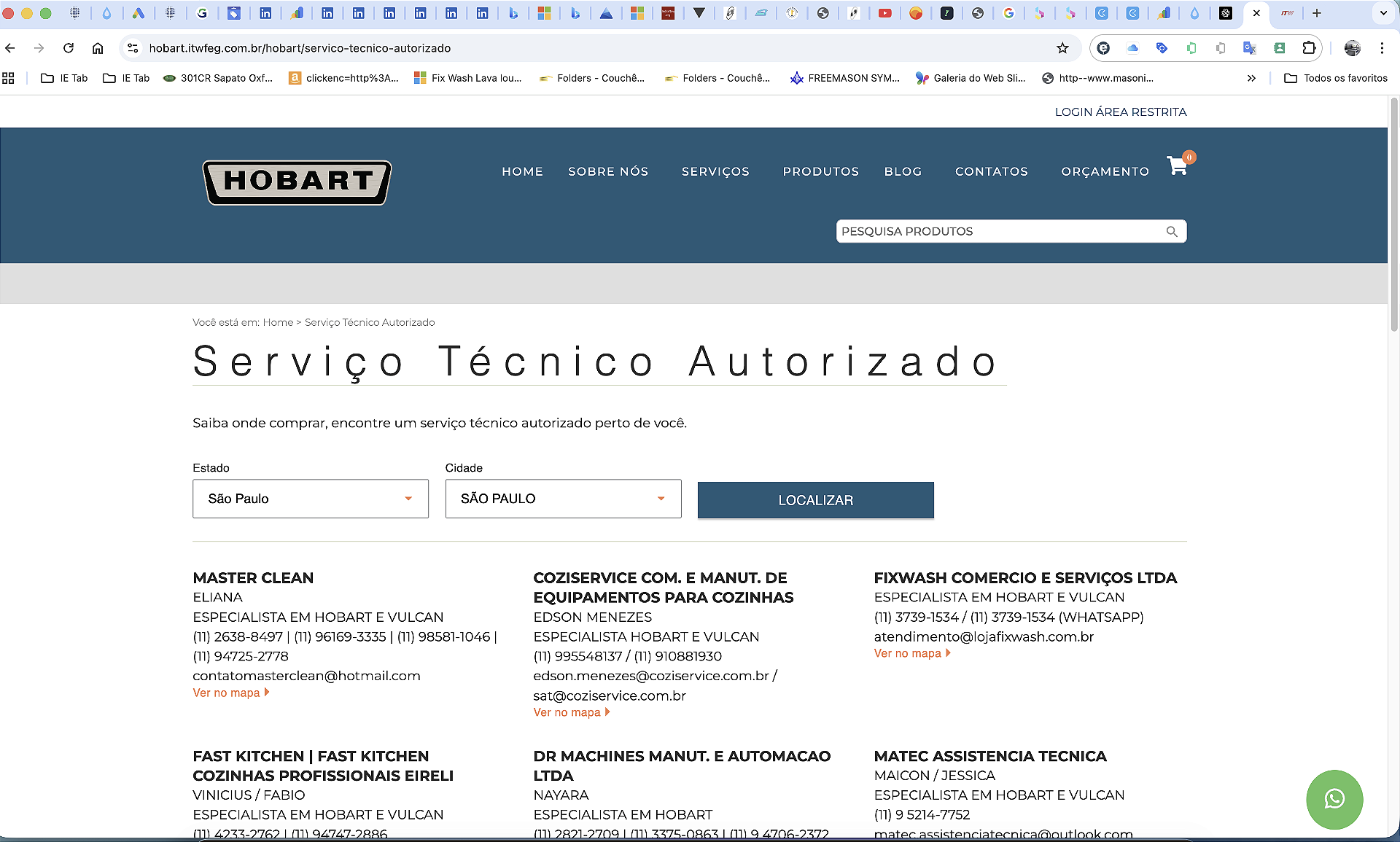Screen dimensions: 1400x842
Task: Click the browser forward arrow
Action: (39, 48)
